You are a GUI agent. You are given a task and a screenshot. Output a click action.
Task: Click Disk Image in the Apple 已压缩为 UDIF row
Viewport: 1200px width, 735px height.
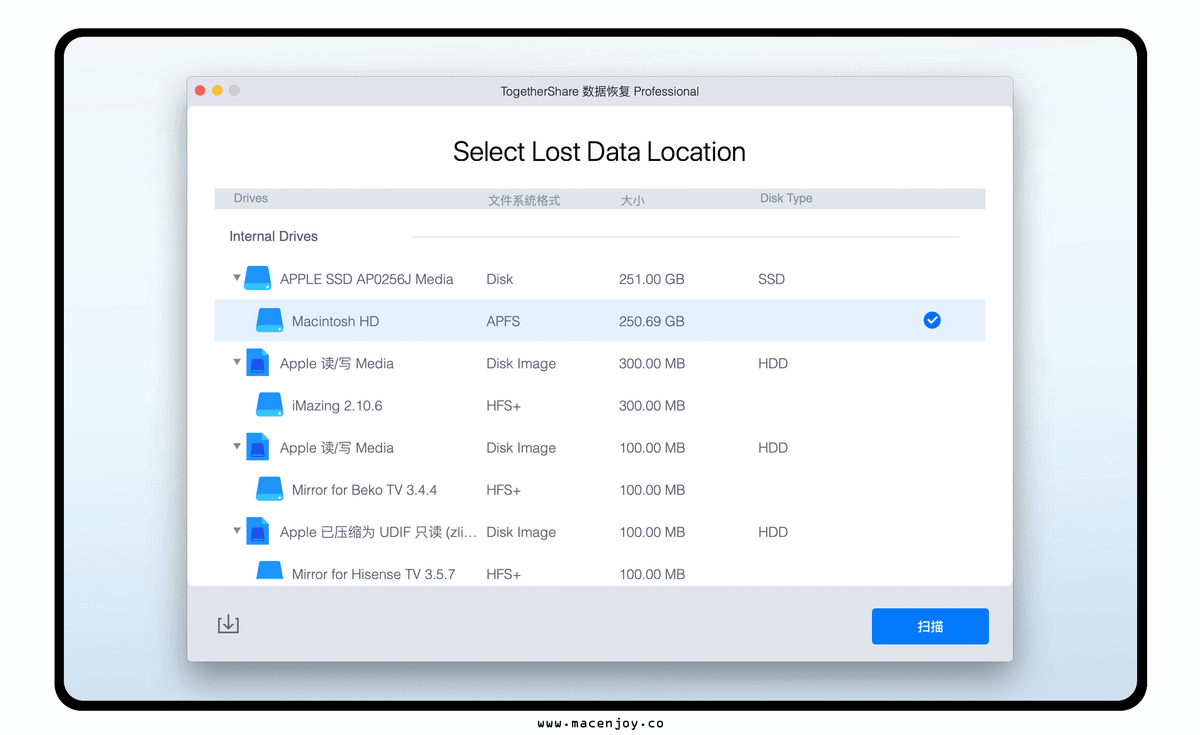(x=521, y=531)
